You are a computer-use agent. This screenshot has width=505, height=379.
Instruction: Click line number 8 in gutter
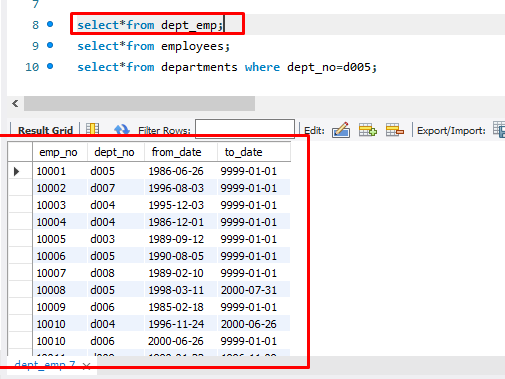(x=35, y=25)
